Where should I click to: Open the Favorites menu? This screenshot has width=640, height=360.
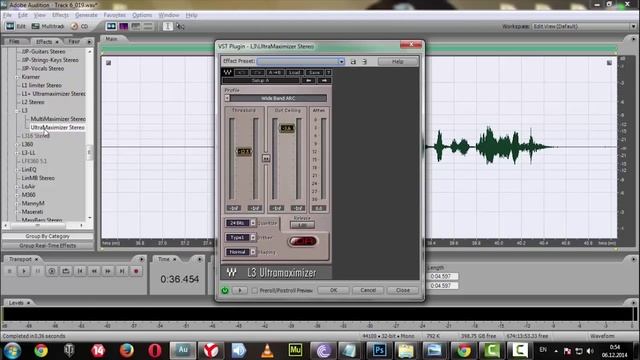point(115,15)
